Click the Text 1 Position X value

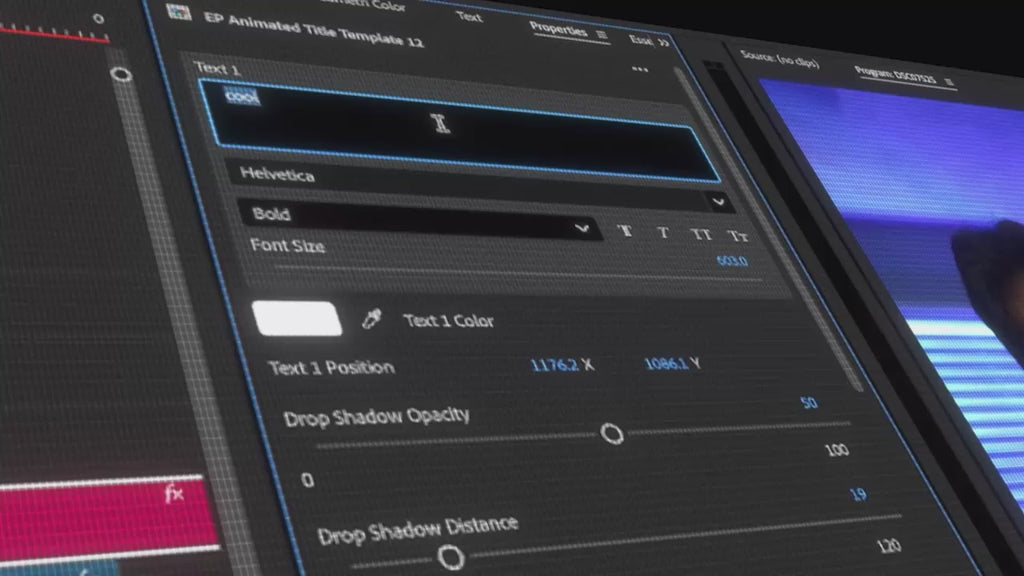[x=553, y=364]
